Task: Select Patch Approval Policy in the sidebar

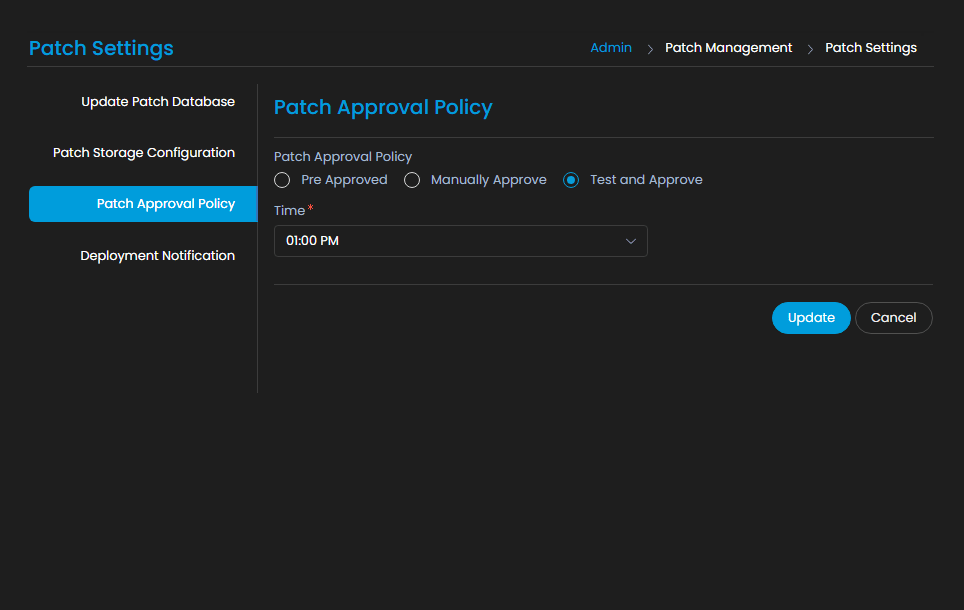Action: point(165,204)
